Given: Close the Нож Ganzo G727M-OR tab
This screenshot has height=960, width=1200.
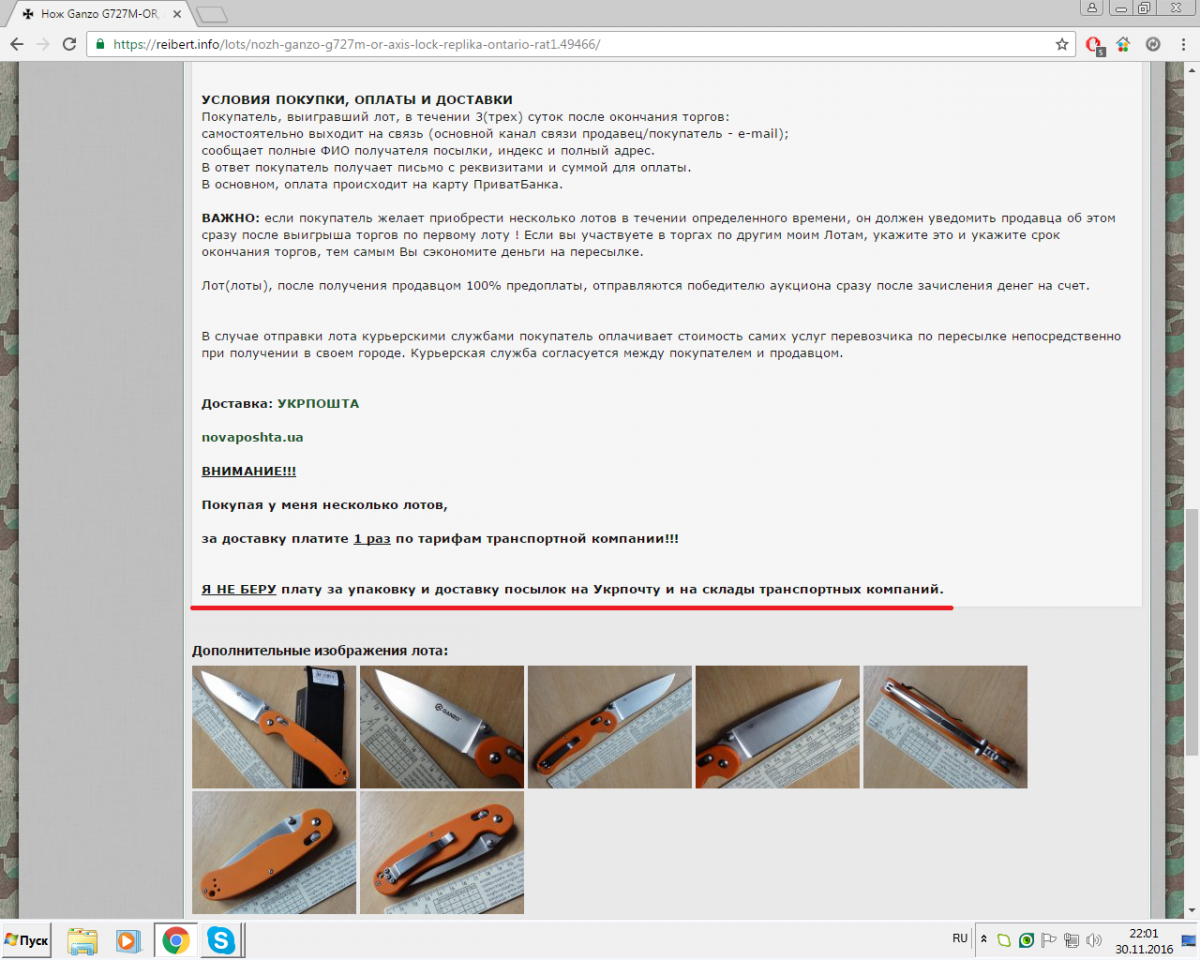Looking at the screenshot, I should coord(176,14).
